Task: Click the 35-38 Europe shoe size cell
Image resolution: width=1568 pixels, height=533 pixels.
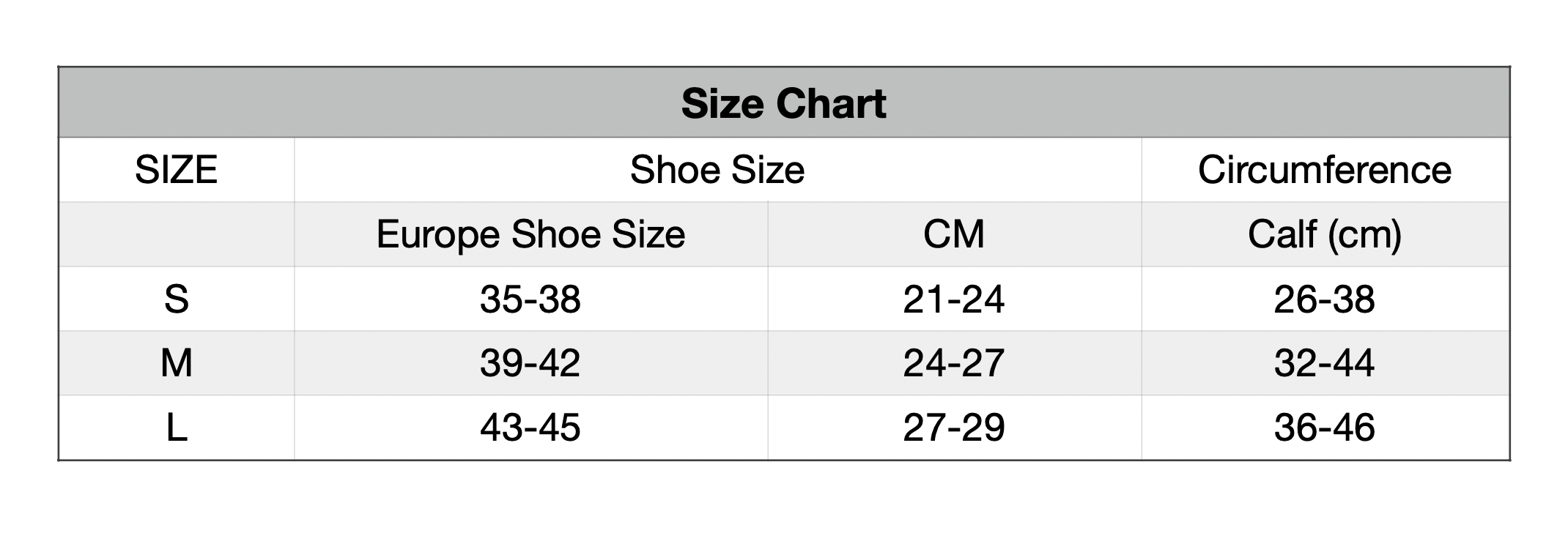Action: tap(530, 299)
